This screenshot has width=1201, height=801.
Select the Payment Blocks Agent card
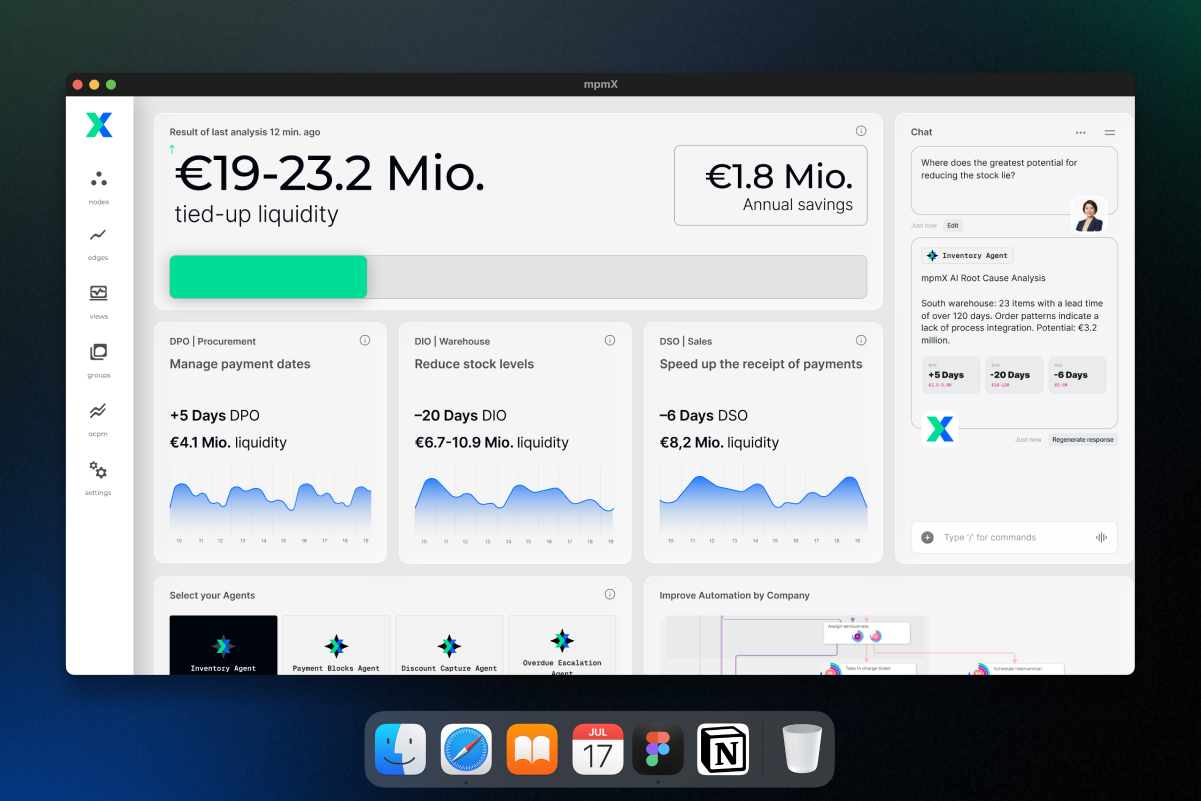[336, 645]
